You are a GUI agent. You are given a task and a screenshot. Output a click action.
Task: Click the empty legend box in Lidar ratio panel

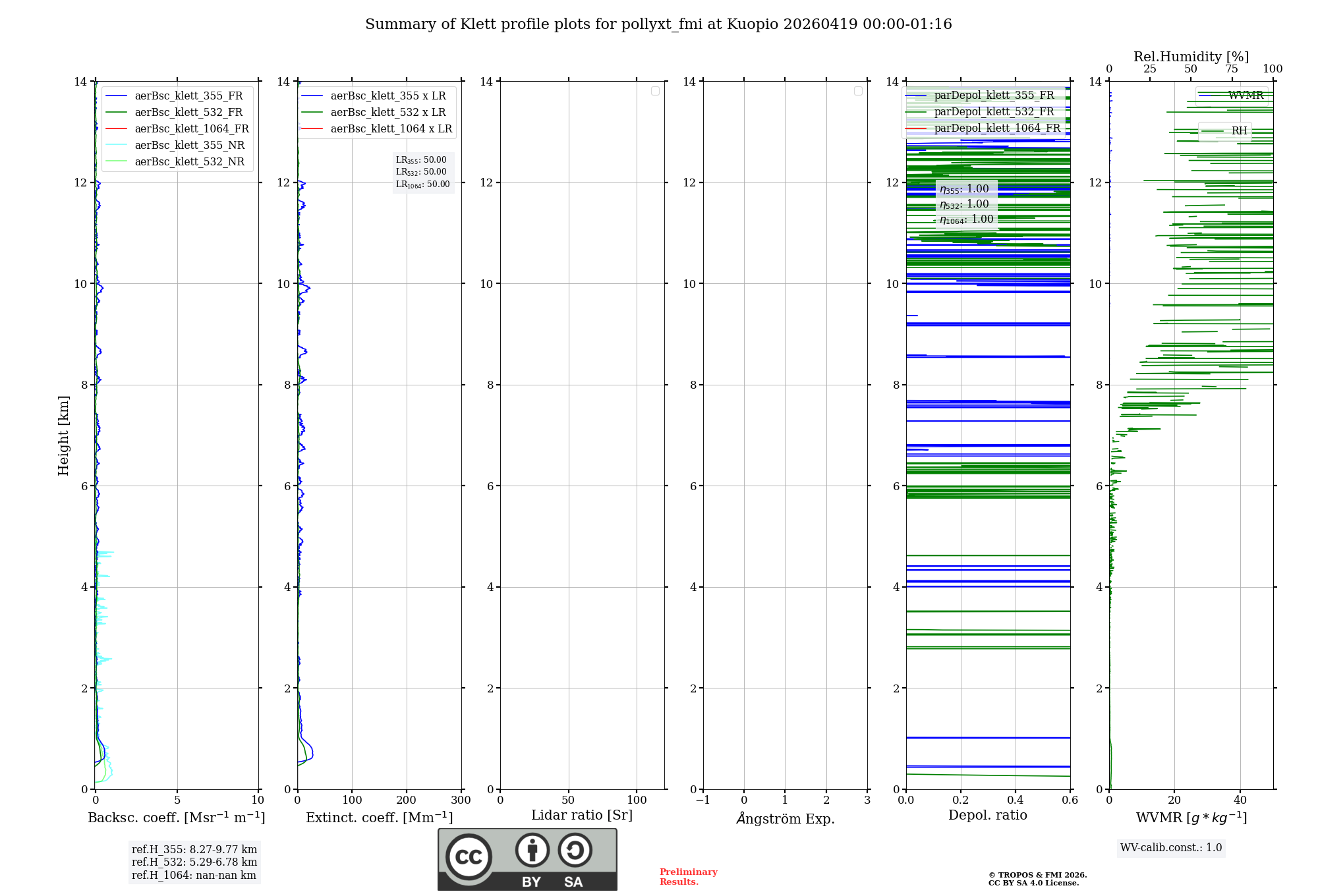coord(655,91)
